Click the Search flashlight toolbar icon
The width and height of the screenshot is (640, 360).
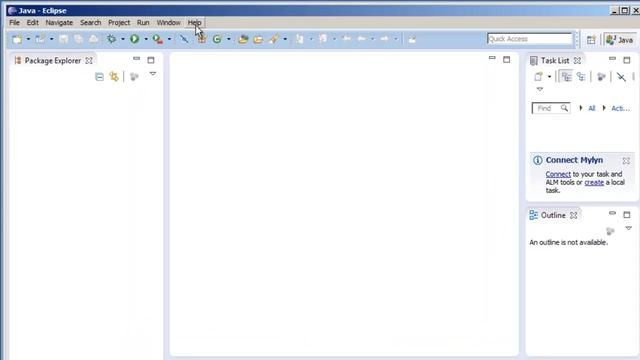(273, 39)
